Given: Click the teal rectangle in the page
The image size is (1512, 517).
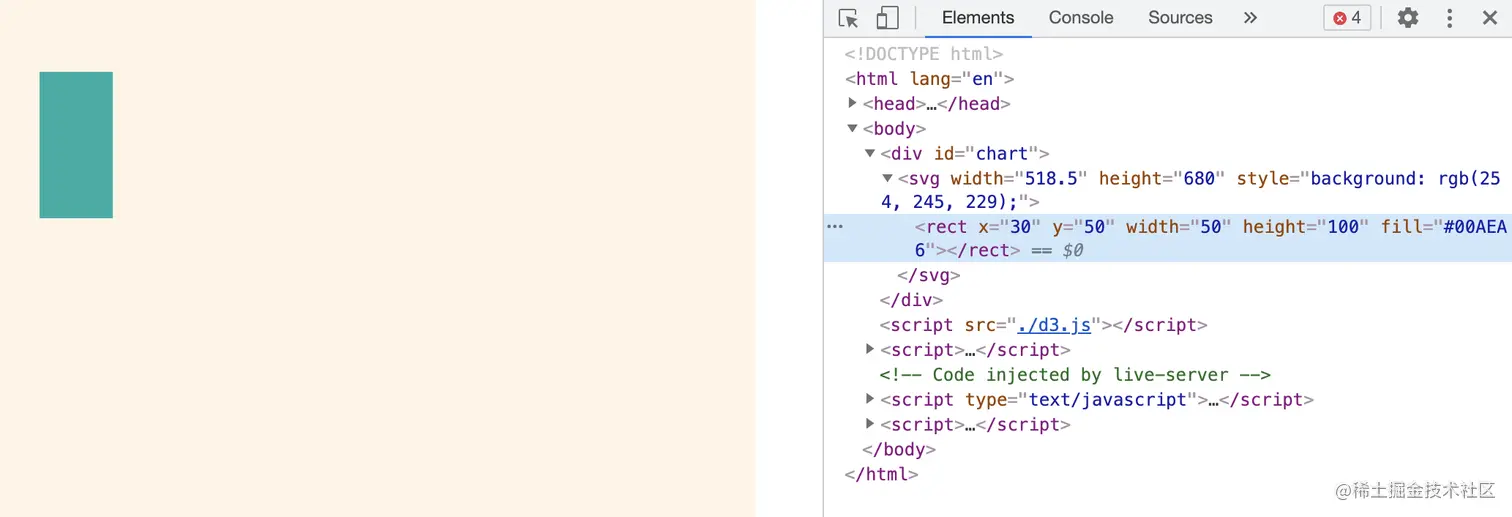Looking at the screenshot, I should [76, 145].
